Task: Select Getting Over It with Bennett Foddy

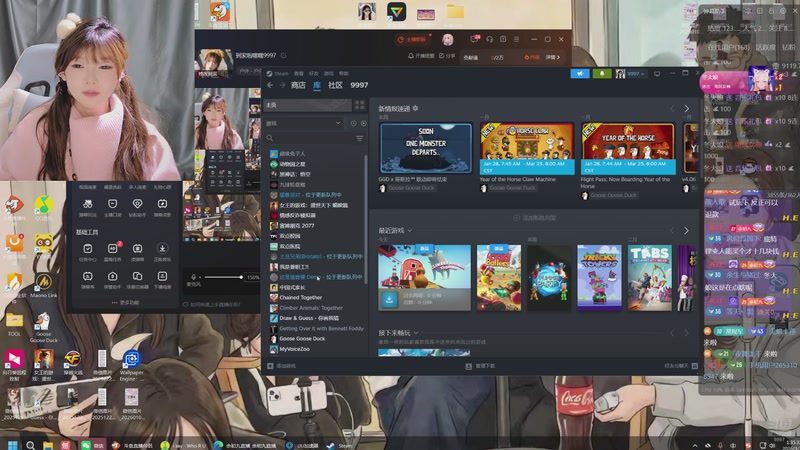Action: coord(317,329)
